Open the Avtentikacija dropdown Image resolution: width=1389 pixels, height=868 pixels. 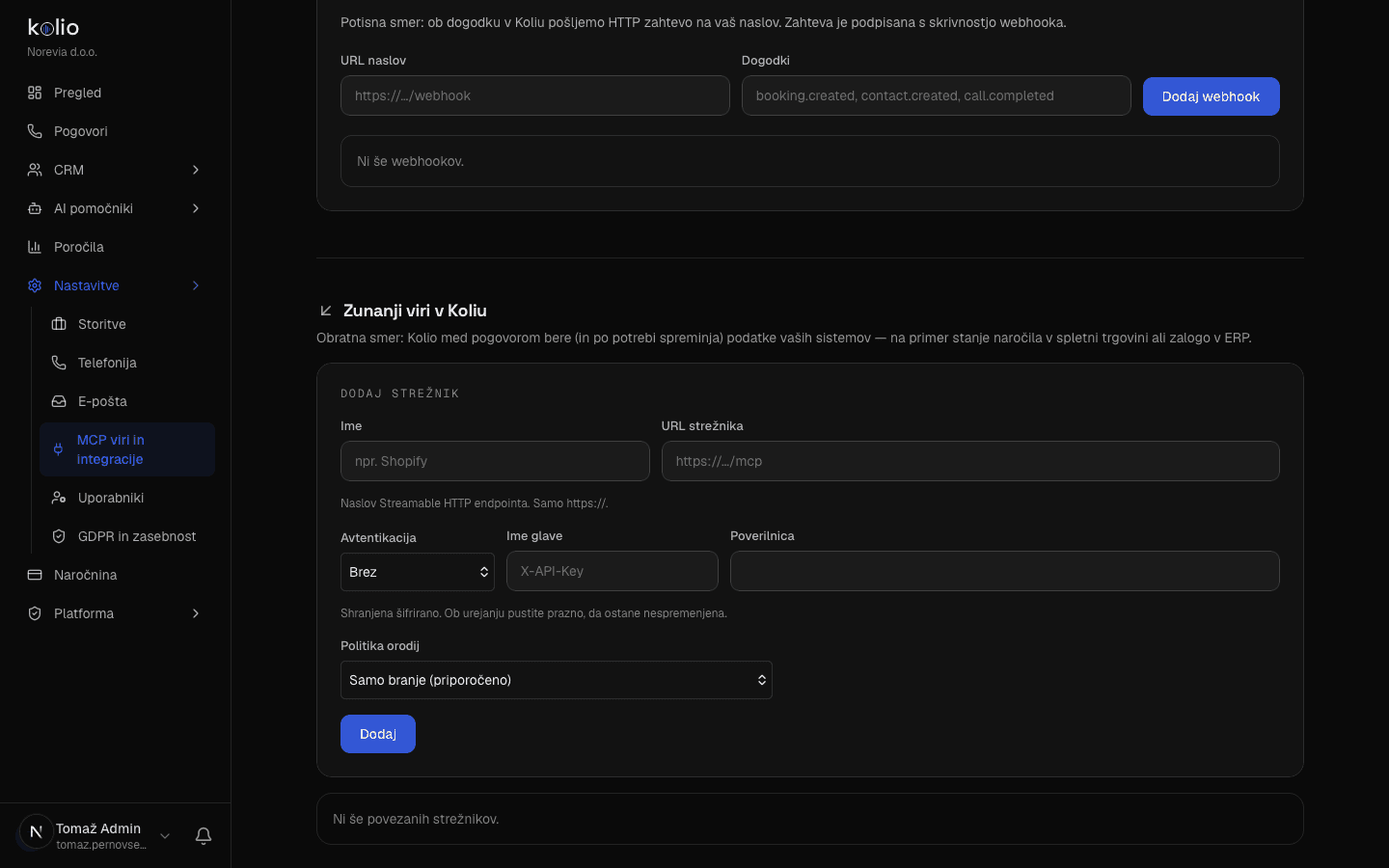tap(418, 572)
